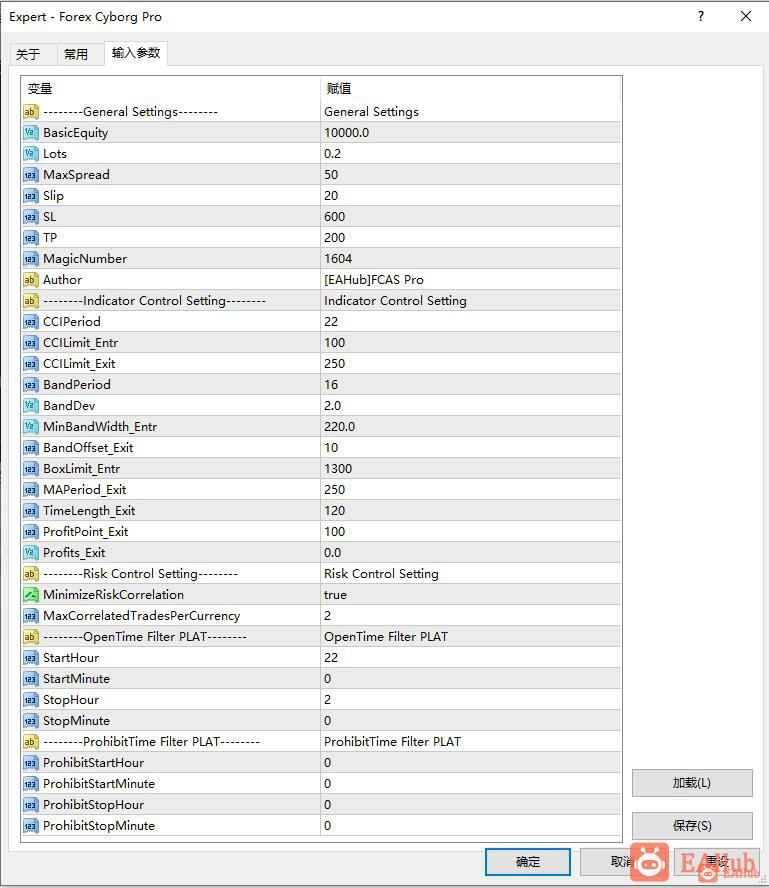The image size is (769, 888).
Task: Click the icon next to TP variable
Action: click(x=31, y=237)
